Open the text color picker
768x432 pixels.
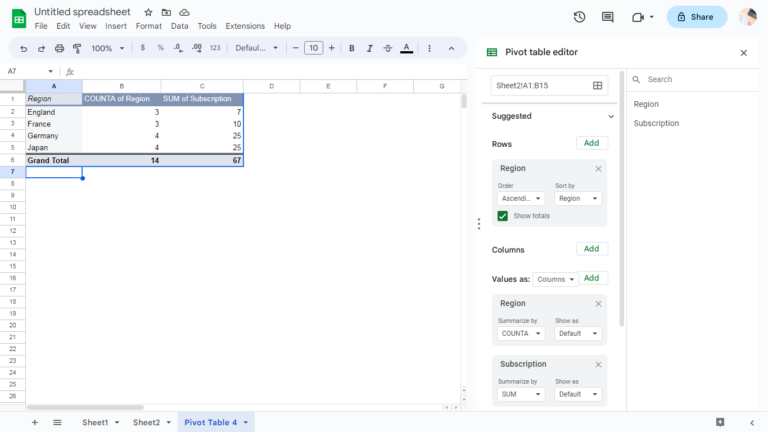[x=406, y=48]
